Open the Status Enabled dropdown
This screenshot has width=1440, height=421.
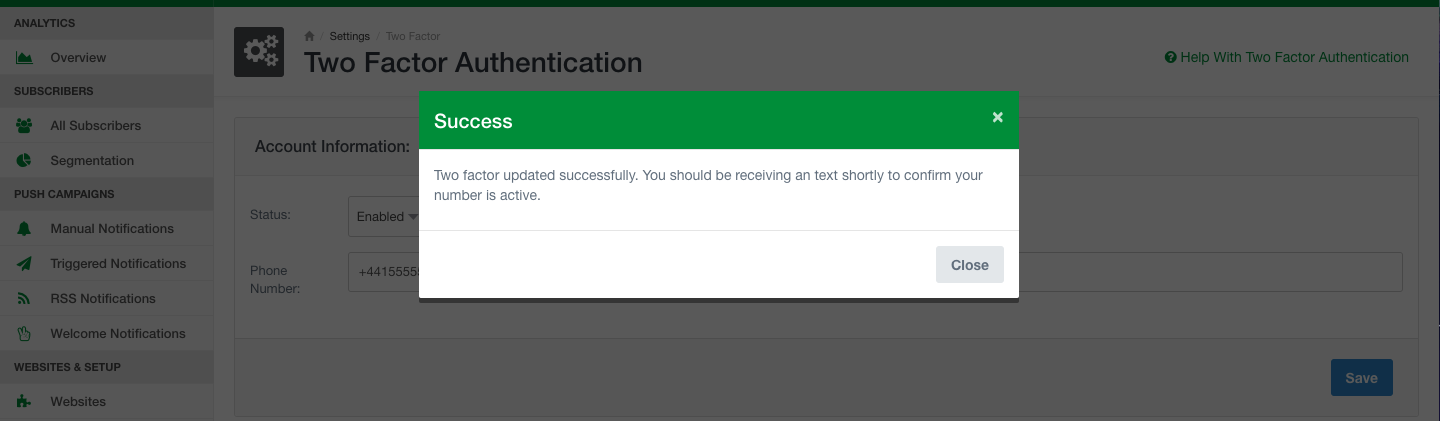(383, 216)
